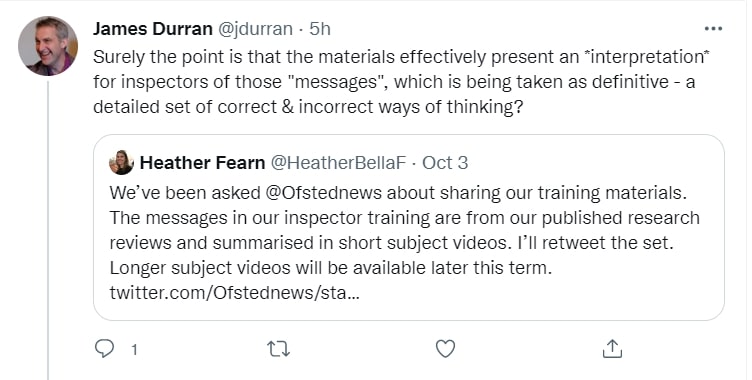Click the @Ofstednews mention
Image resolution: width=752 pixels, height=380 pixels.
[323, 193]
